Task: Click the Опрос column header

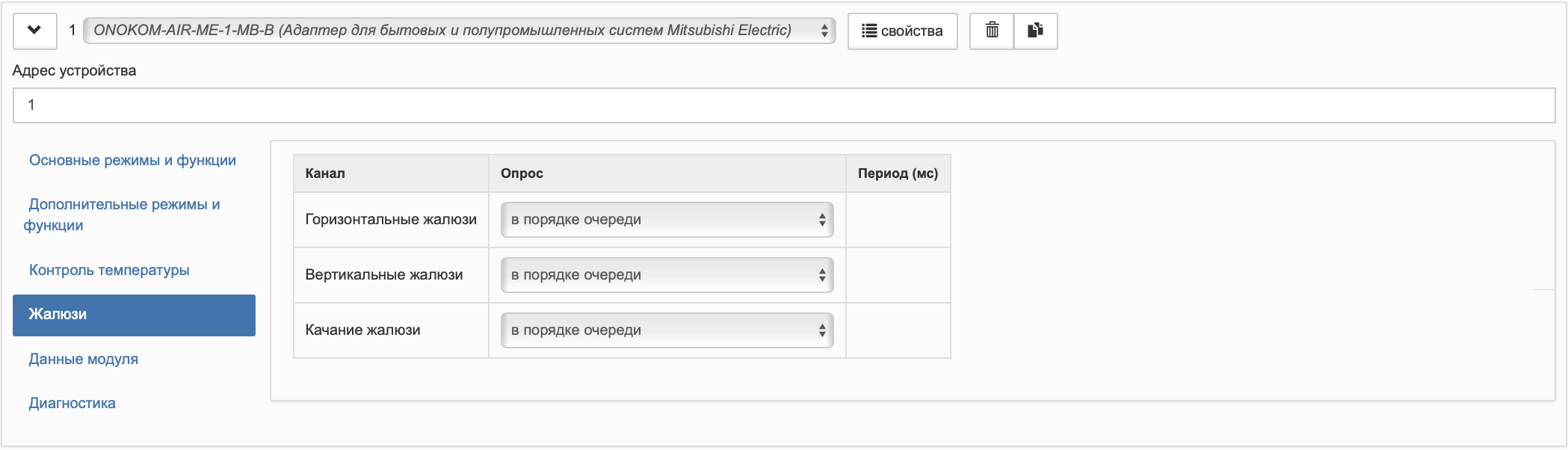Action: pos(522,173)
